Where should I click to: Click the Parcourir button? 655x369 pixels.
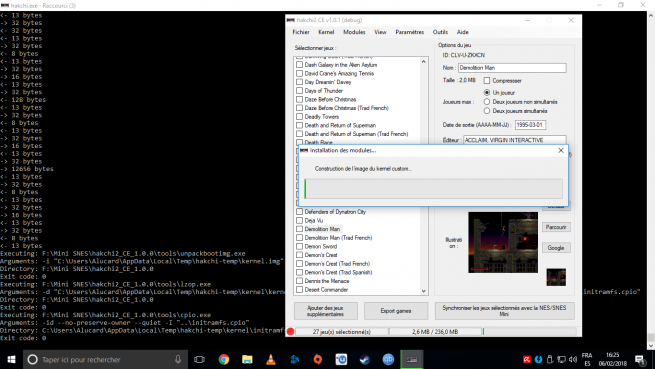[x=556, y=227]
